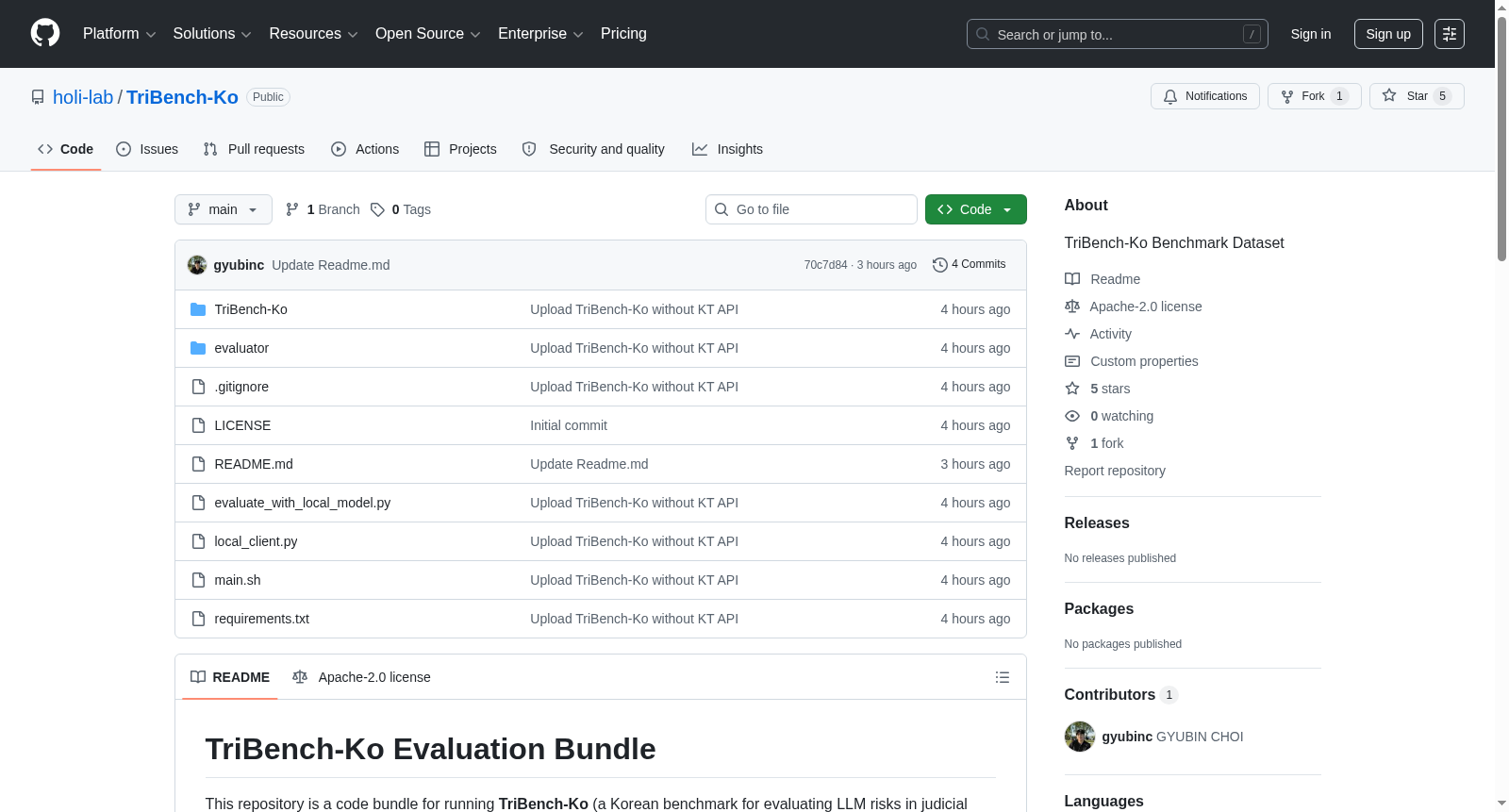The image size is (1509, 812).
Task: Open the Insights tab
Action: coord(727,149)
